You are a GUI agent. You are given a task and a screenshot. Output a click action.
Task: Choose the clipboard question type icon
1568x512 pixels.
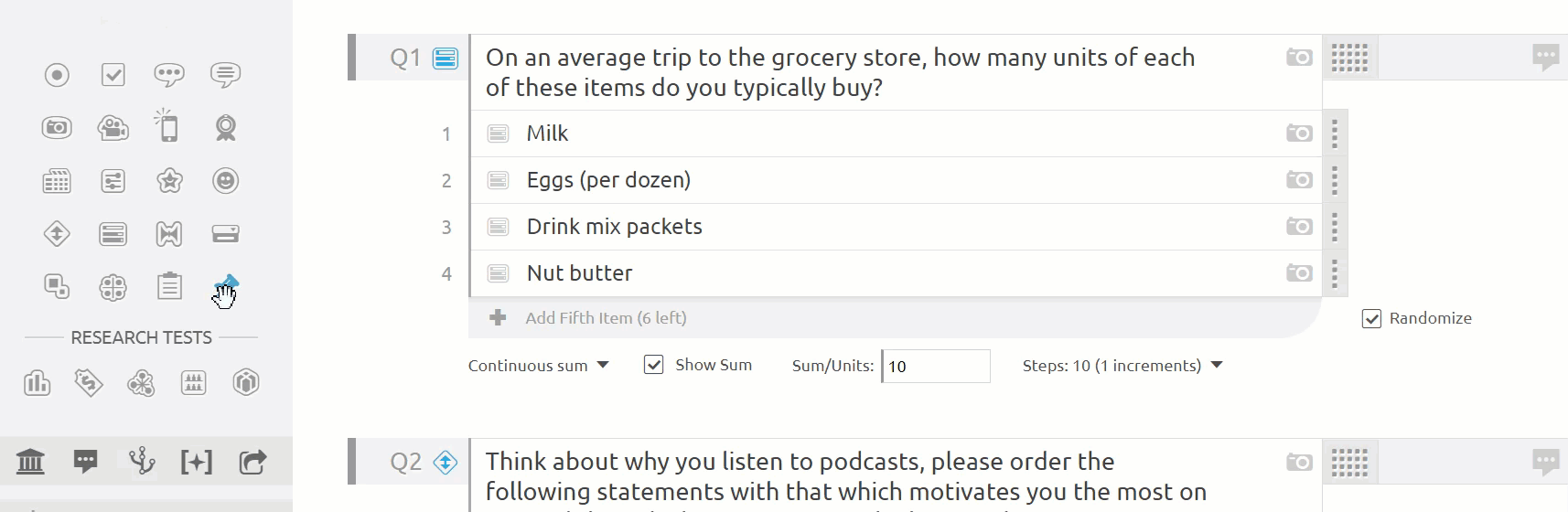coord(169,286)
